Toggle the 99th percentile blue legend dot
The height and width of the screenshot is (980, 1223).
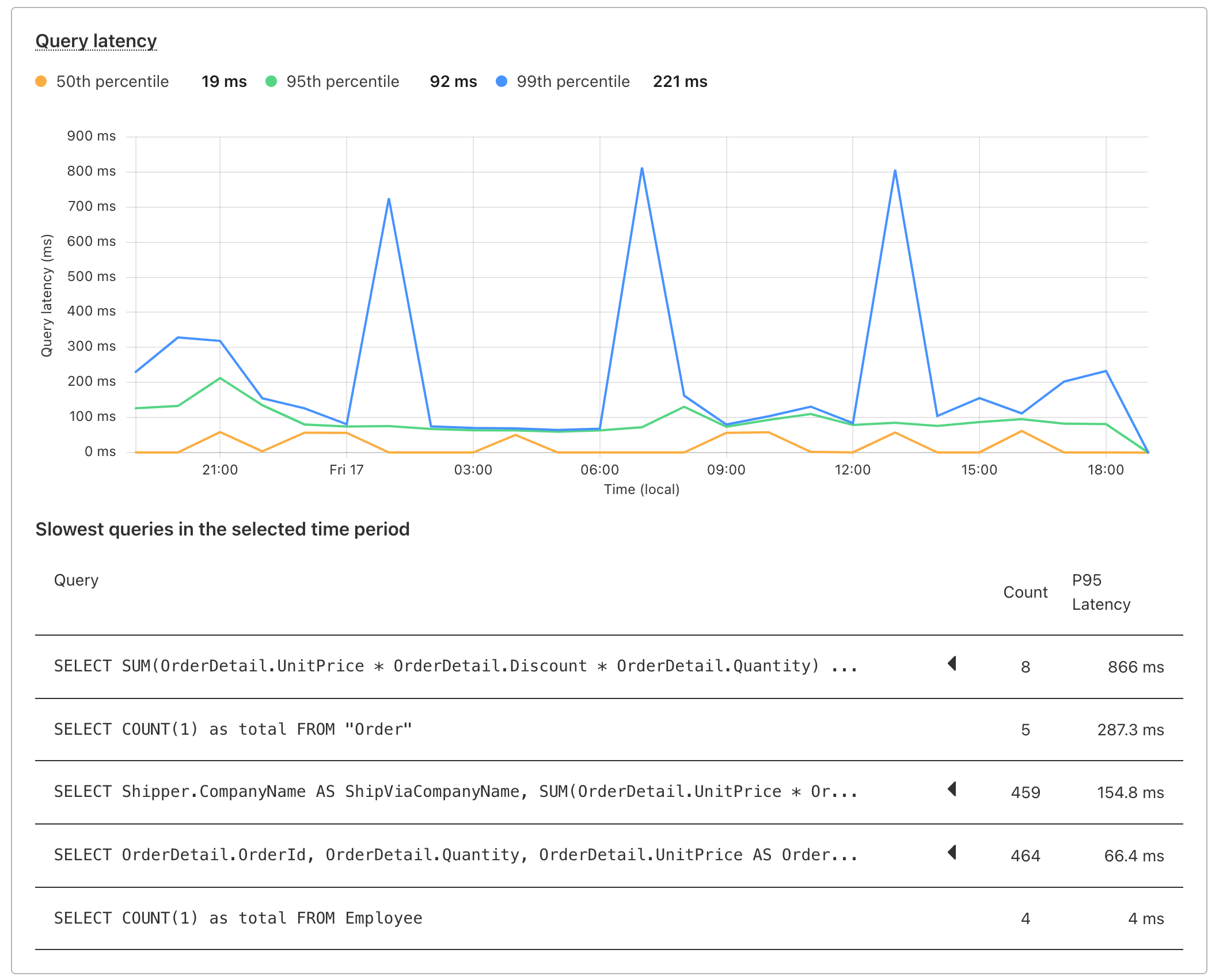pos(502,82)
